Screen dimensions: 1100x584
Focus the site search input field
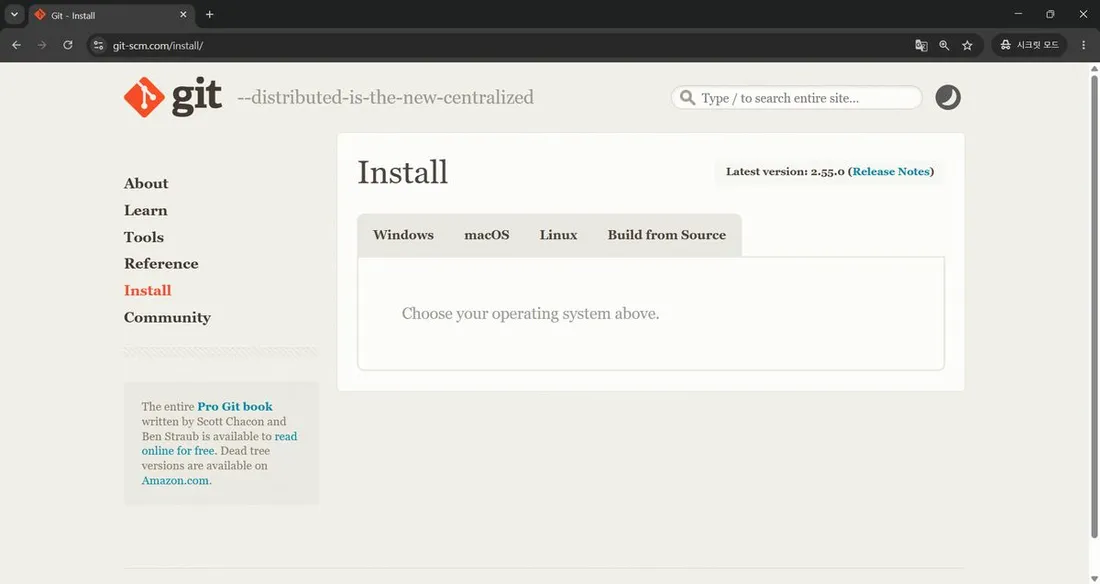pyautogui.click(x=796, y=98)
